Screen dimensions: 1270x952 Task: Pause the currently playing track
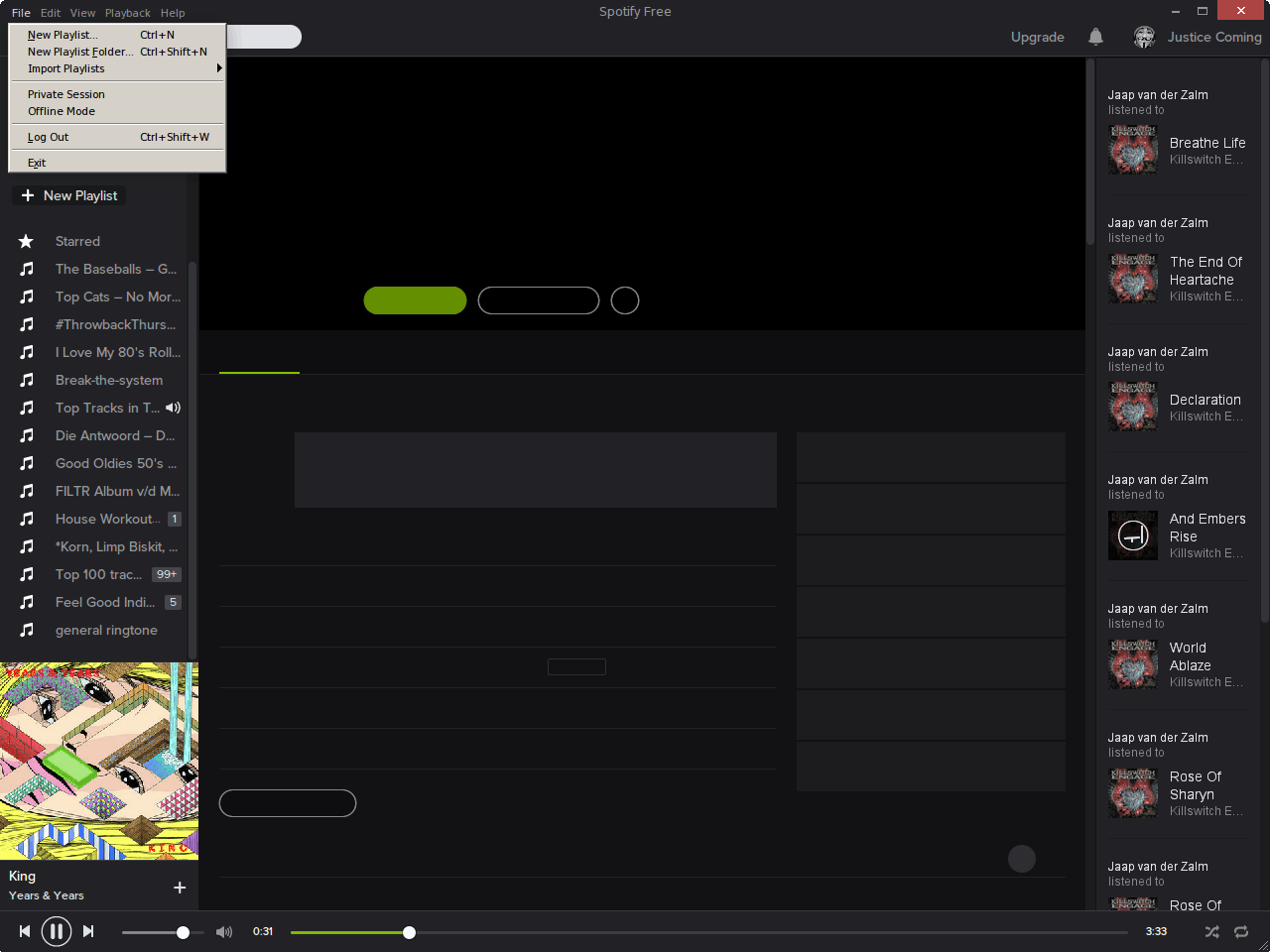point(57,931)
